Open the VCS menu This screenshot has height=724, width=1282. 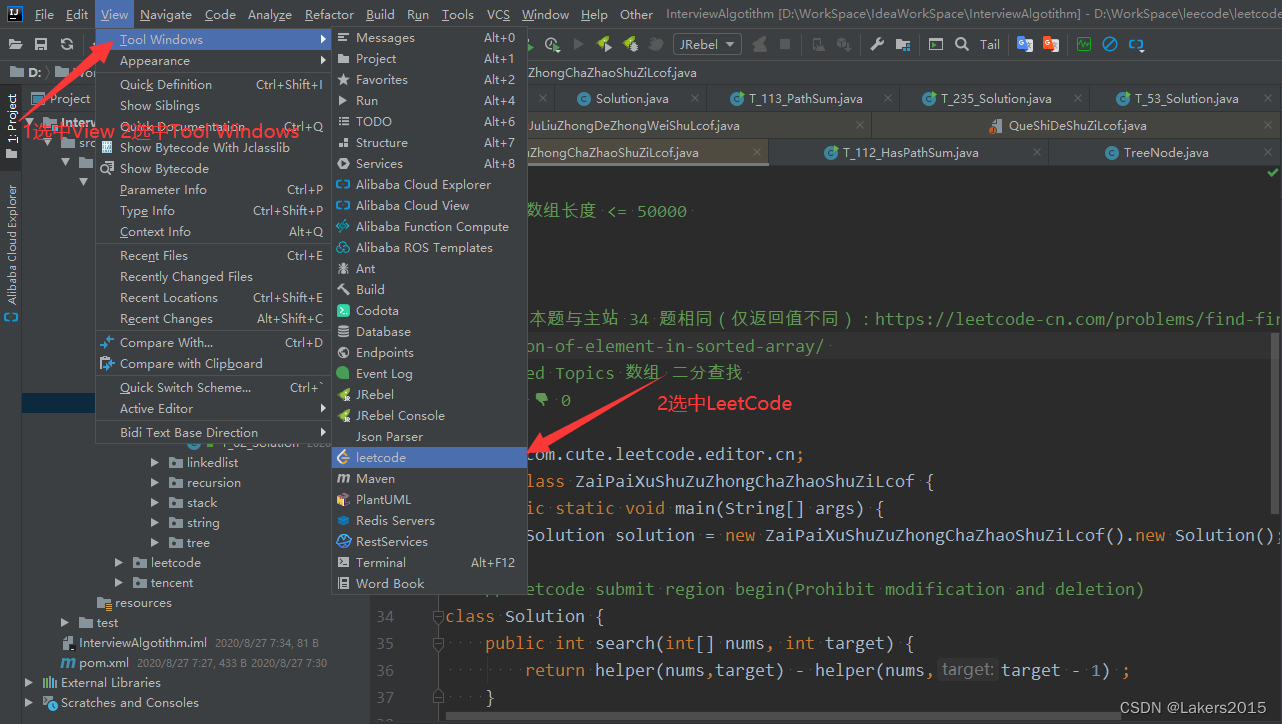pyautogui.click(x=498, y=14)
